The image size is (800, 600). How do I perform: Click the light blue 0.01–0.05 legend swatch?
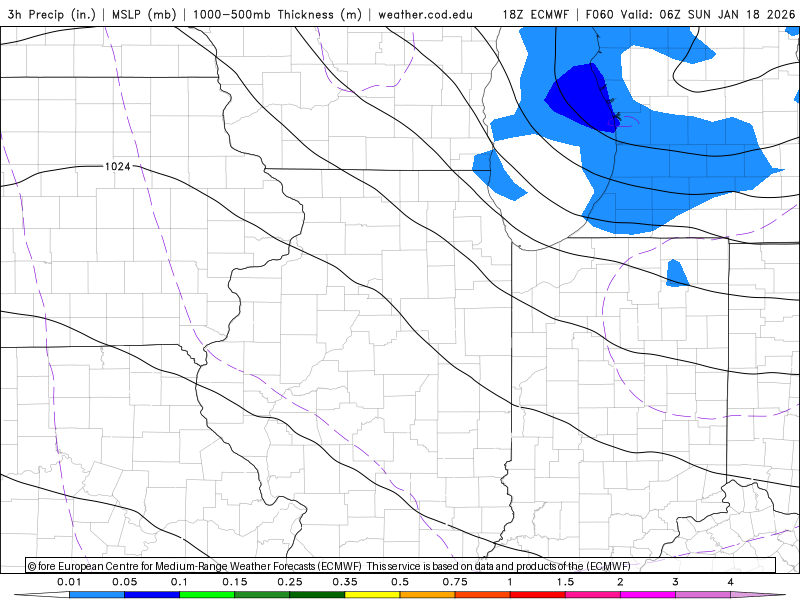[x=97, y=595]
